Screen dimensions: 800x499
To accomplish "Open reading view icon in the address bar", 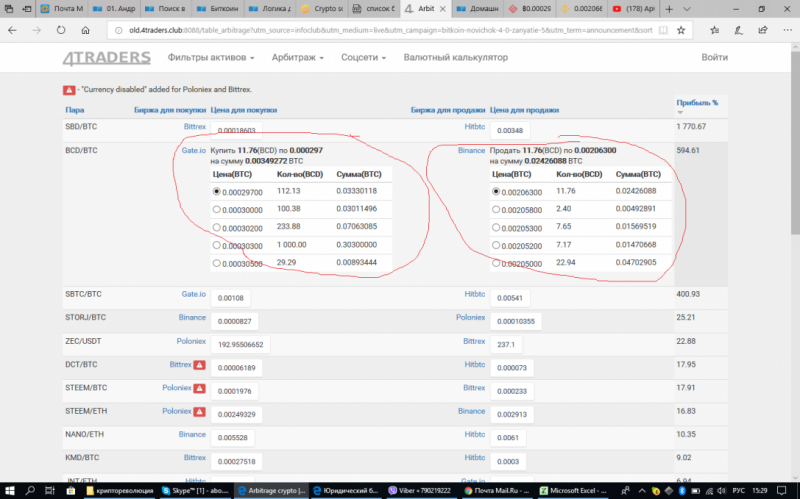I will click(663, 30).
